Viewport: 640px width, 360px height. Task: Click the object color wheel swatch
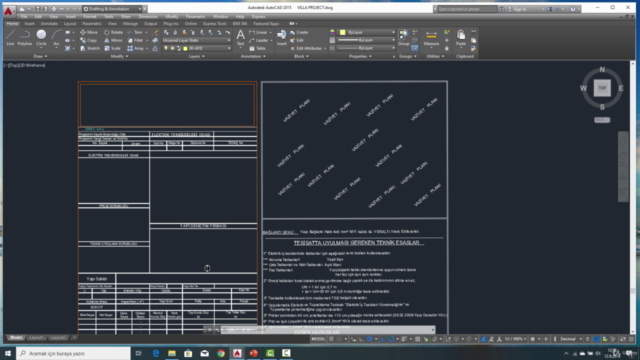coord(332,32)
